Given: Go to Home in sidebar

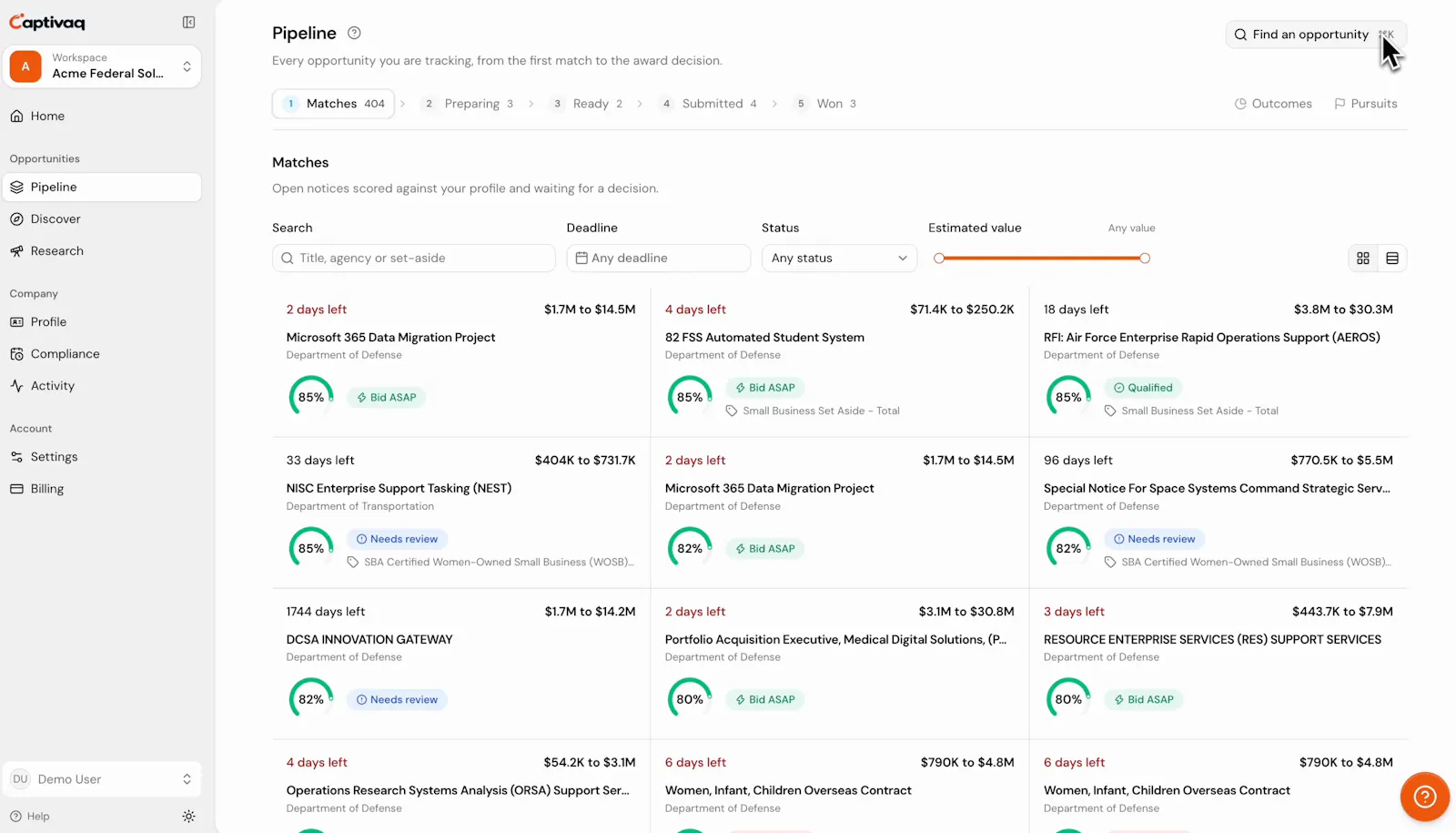Looking at the screenshot, I should pyautogui.click(x=102, y=117).
